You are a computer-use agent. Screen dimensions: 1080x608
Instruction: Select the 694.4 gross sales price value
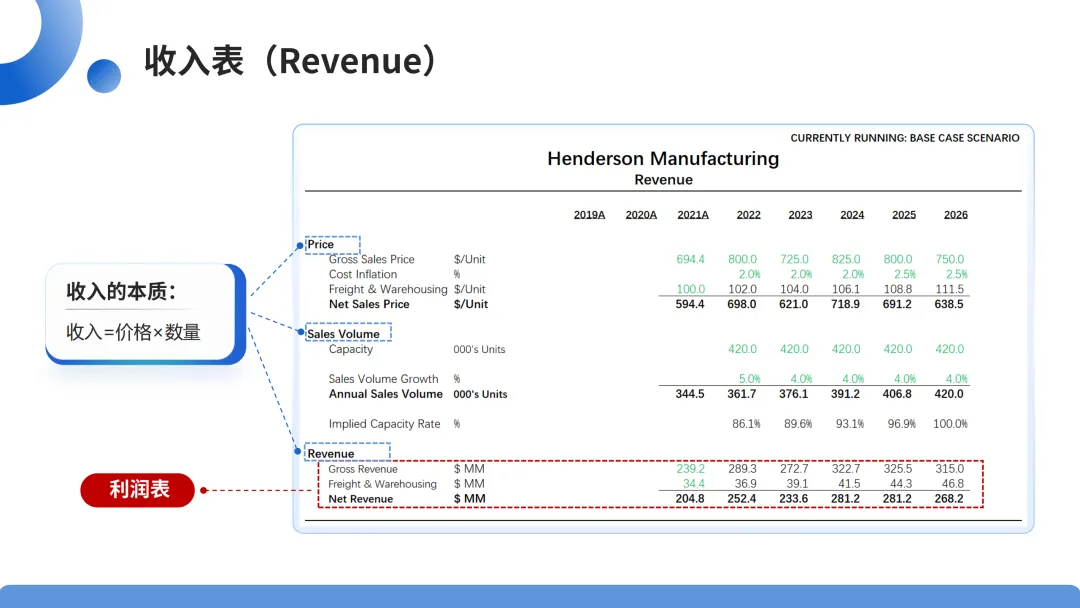(690, 260)
